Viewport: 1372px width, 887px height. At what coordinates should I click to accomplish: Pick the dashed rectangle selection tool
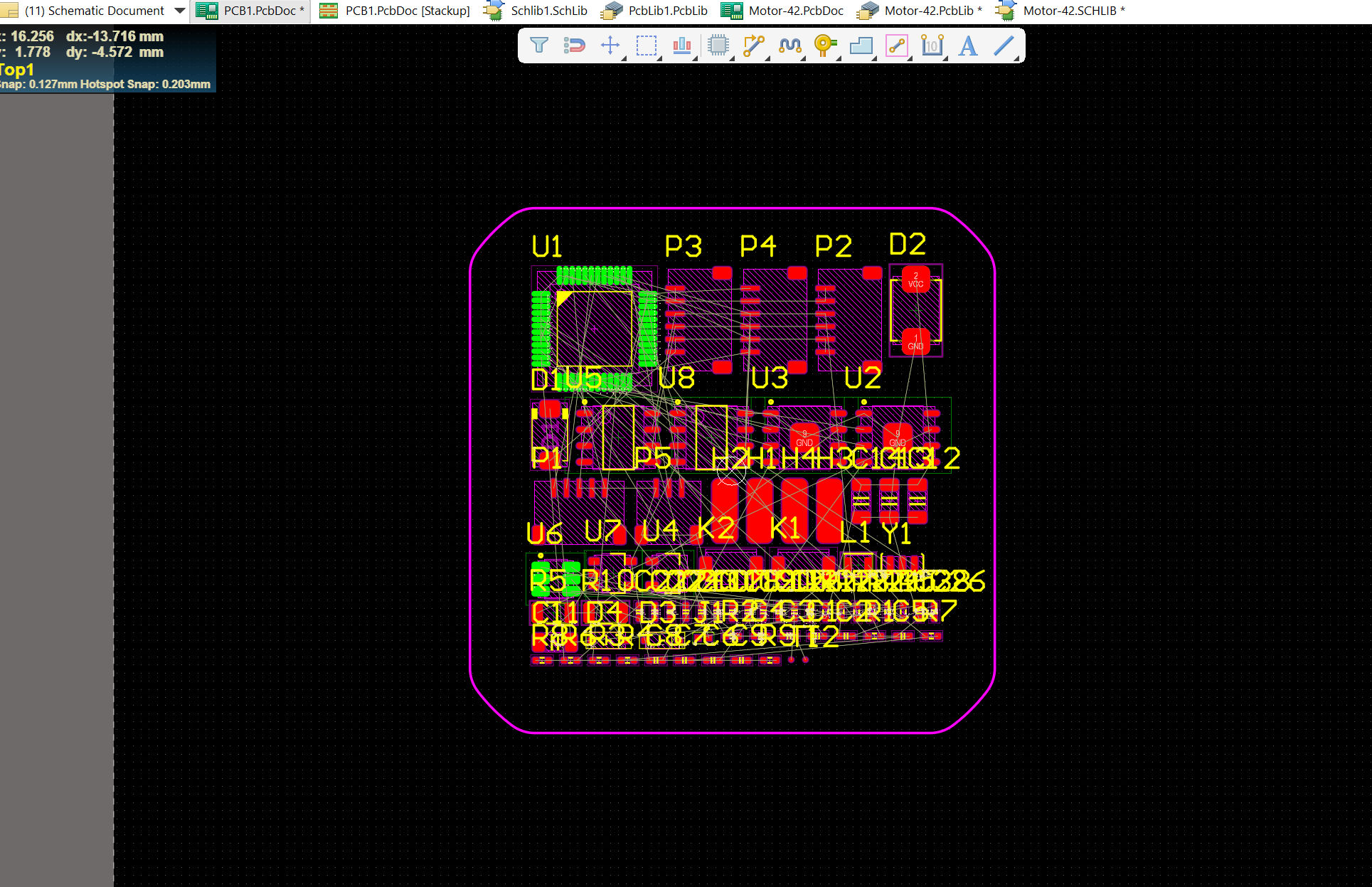pos(646,46)
